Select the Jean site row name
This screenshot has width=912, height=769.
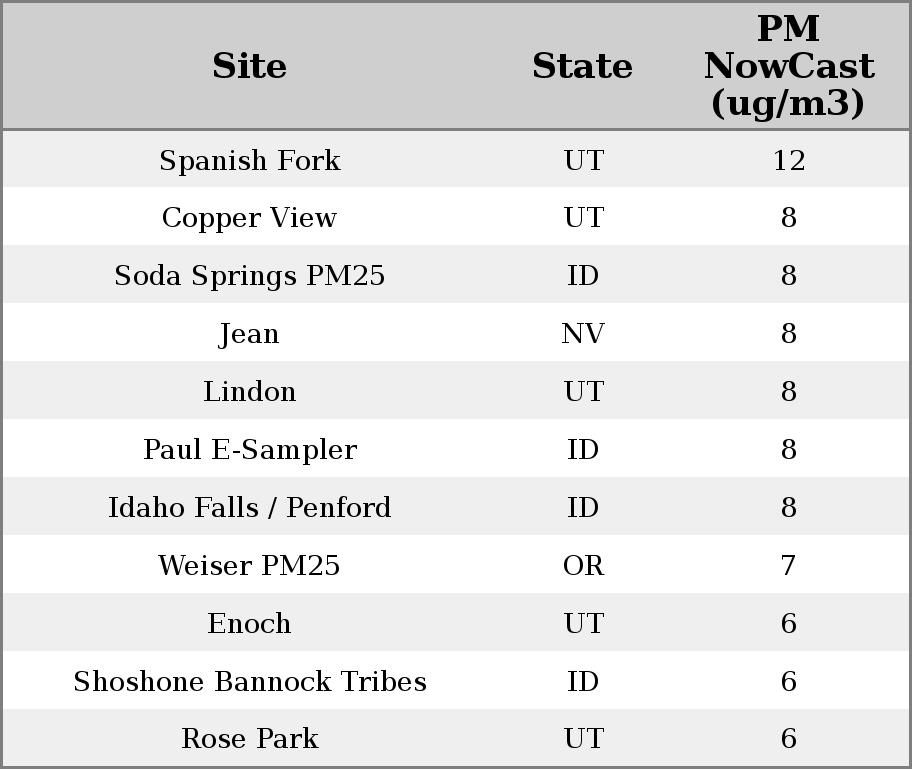(250, 334)
